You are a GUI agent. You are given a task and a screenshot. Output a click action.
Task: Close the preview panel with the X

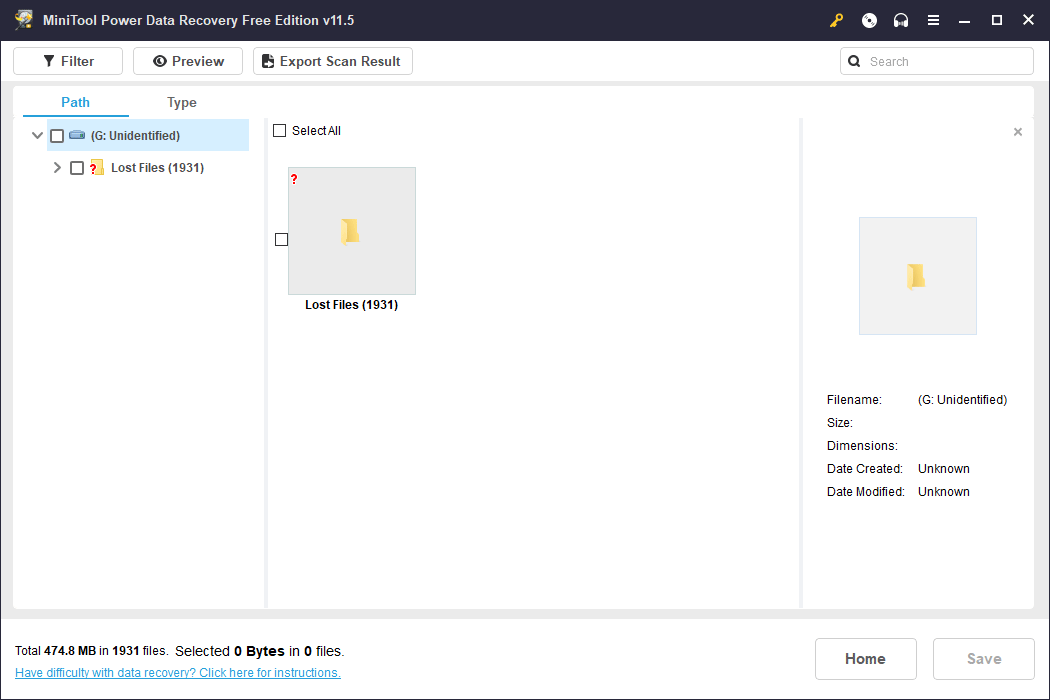[x=1017, y=131]
